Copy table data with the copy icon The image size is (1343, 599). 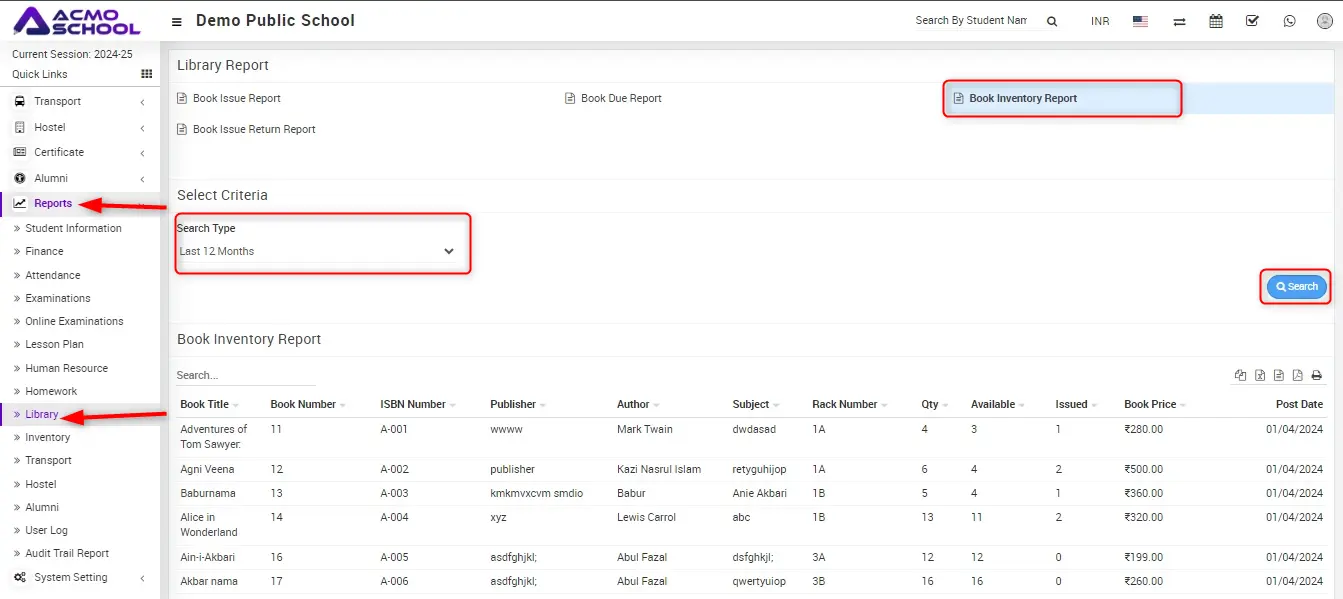(x=1241, y=376)
